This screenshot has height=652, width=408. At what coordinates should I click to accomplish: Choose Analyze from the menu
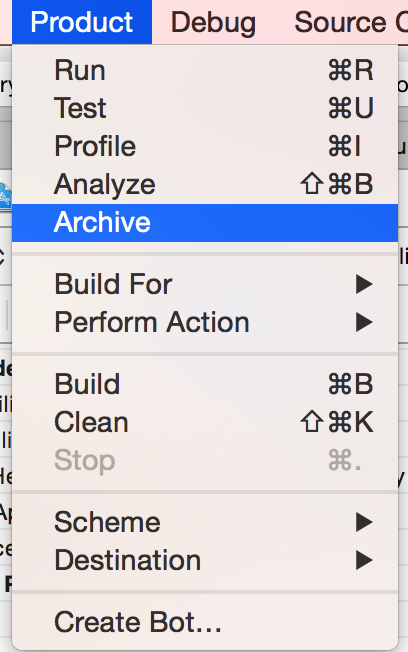pyautogui.click(x=205, y=184)
